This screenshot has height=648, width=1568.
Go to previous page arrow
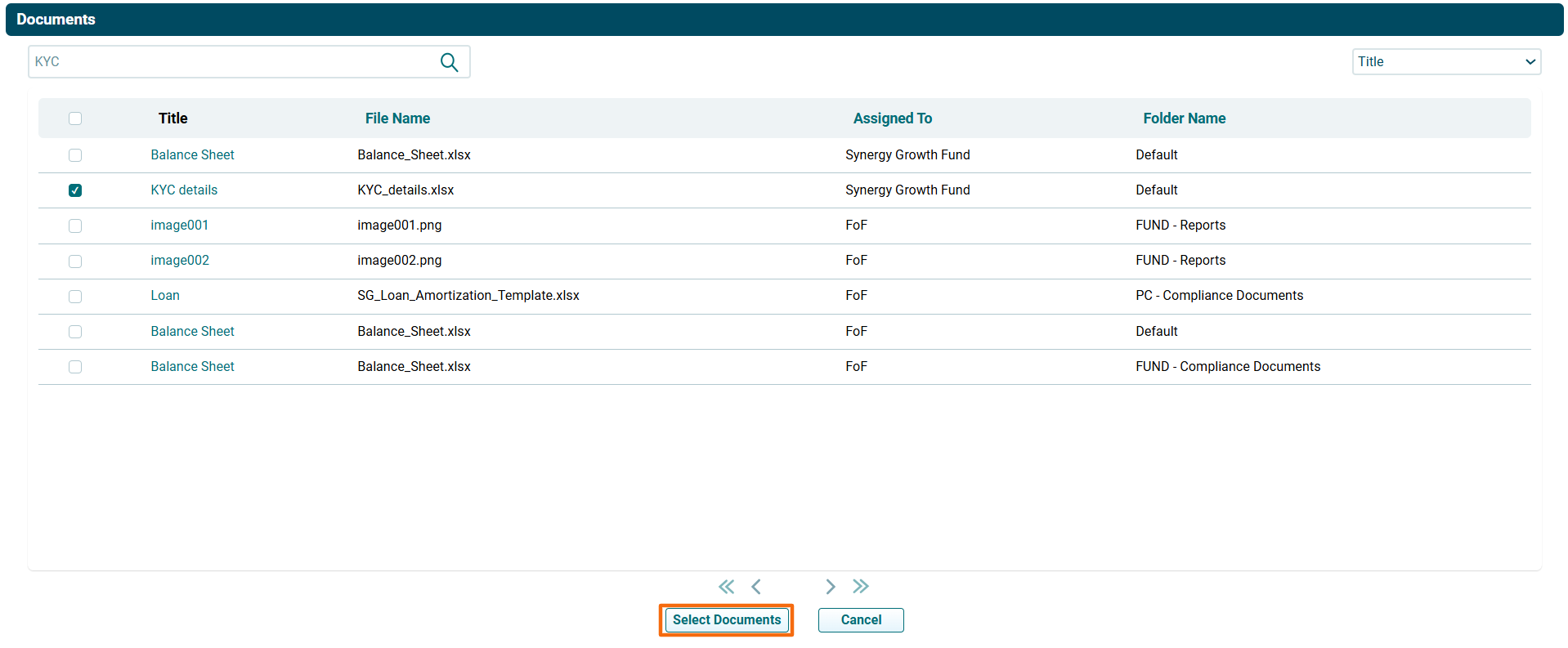pyautogui.click(x=756, y=587)
